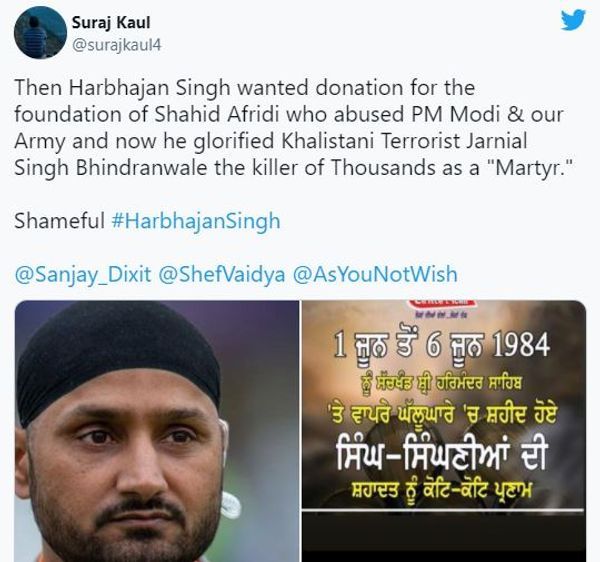Open the left photo of man in black headwear

click(157, 431)
